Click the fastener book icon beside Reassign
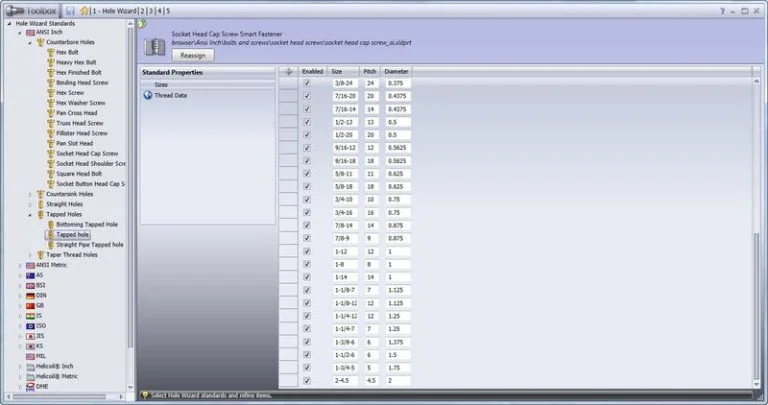The height and width of the screenshot is (405, 768). click(154, 46)
